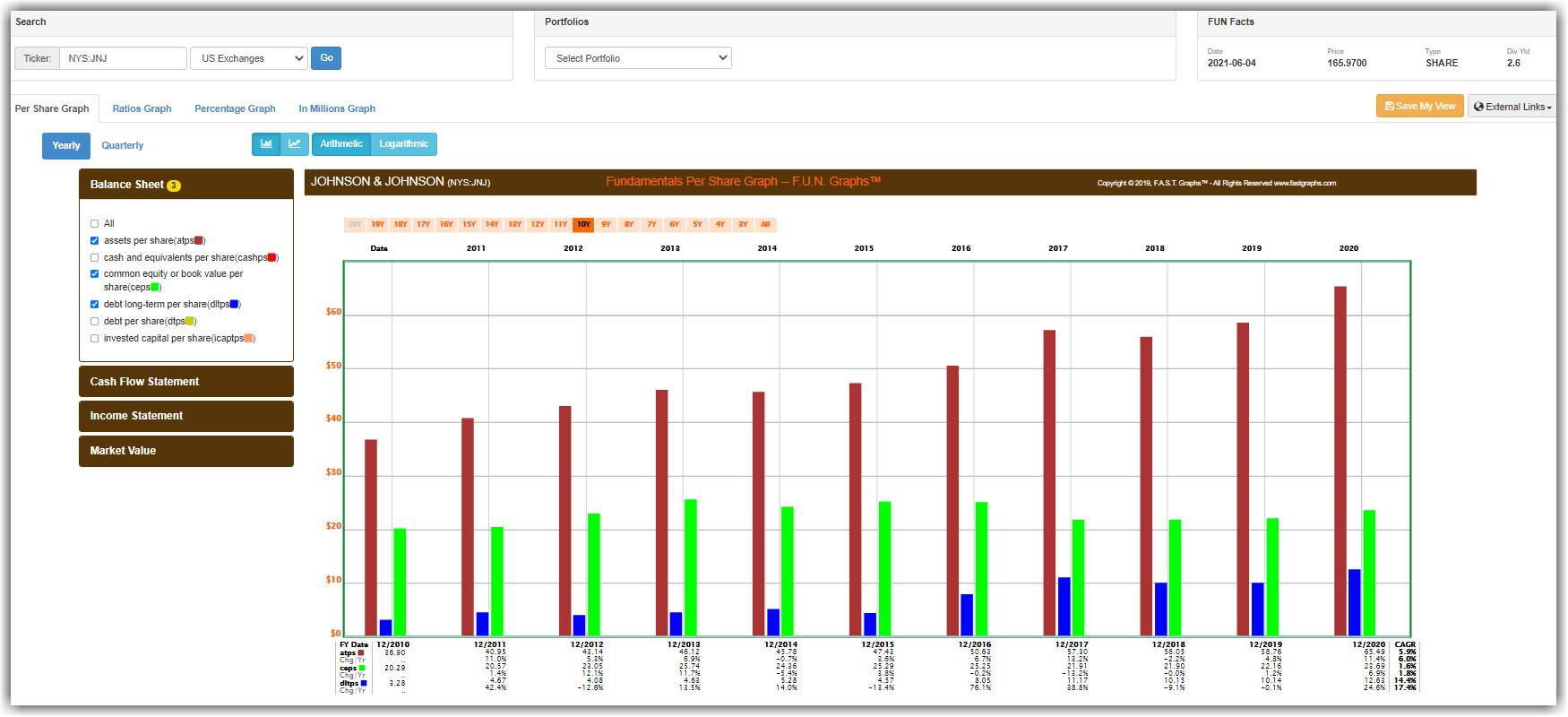
Task: Switch to bar chart view icon
Action: point(266,144)
